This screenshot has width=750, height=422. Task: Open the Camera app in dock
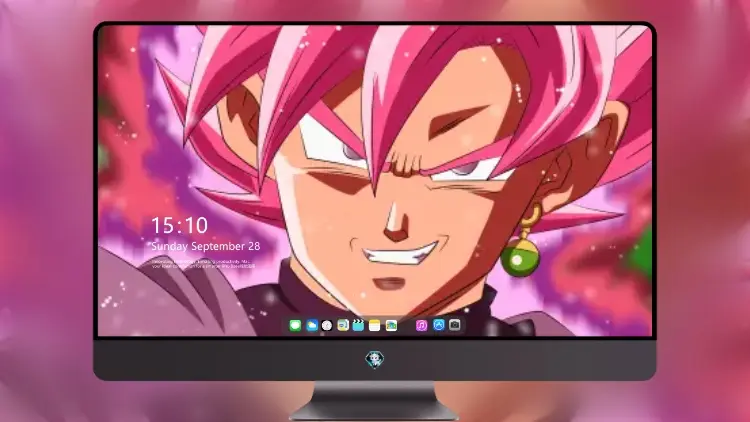tap(455, 325)
